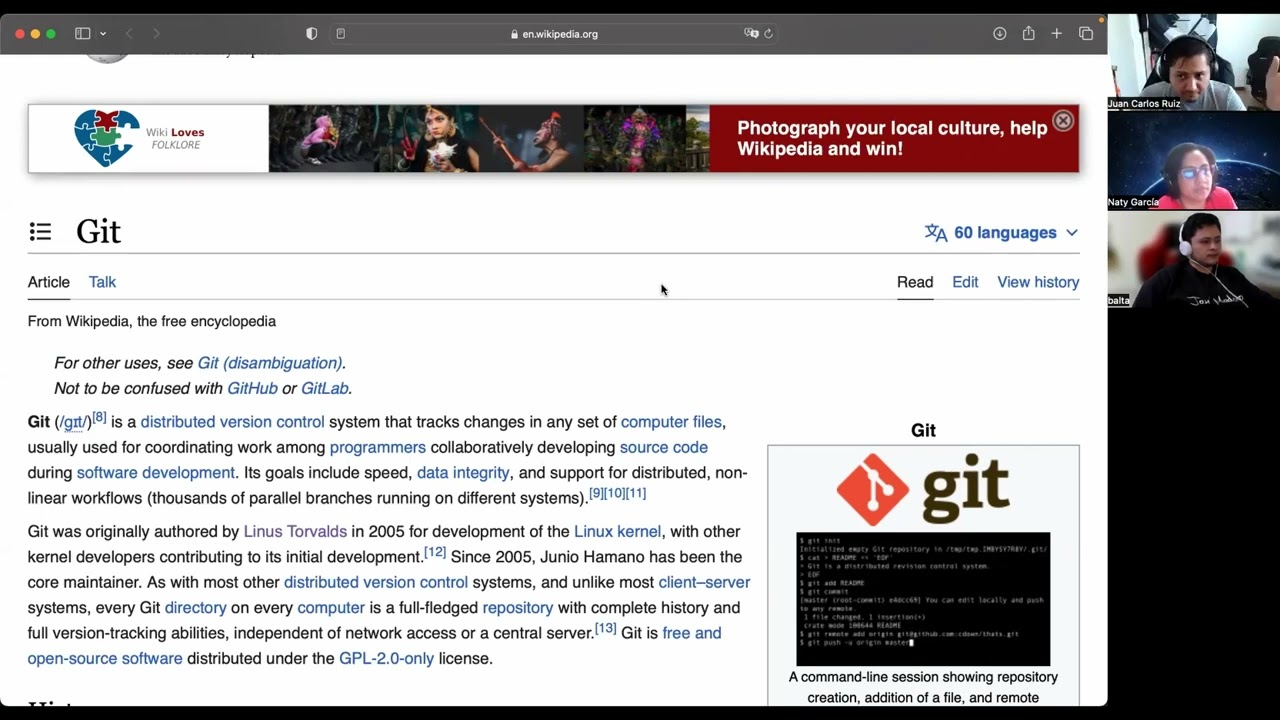This screenshot has height=720, width=1280.
Task: Open the Share button in Safari toolbar
Action: [1028, 34]
